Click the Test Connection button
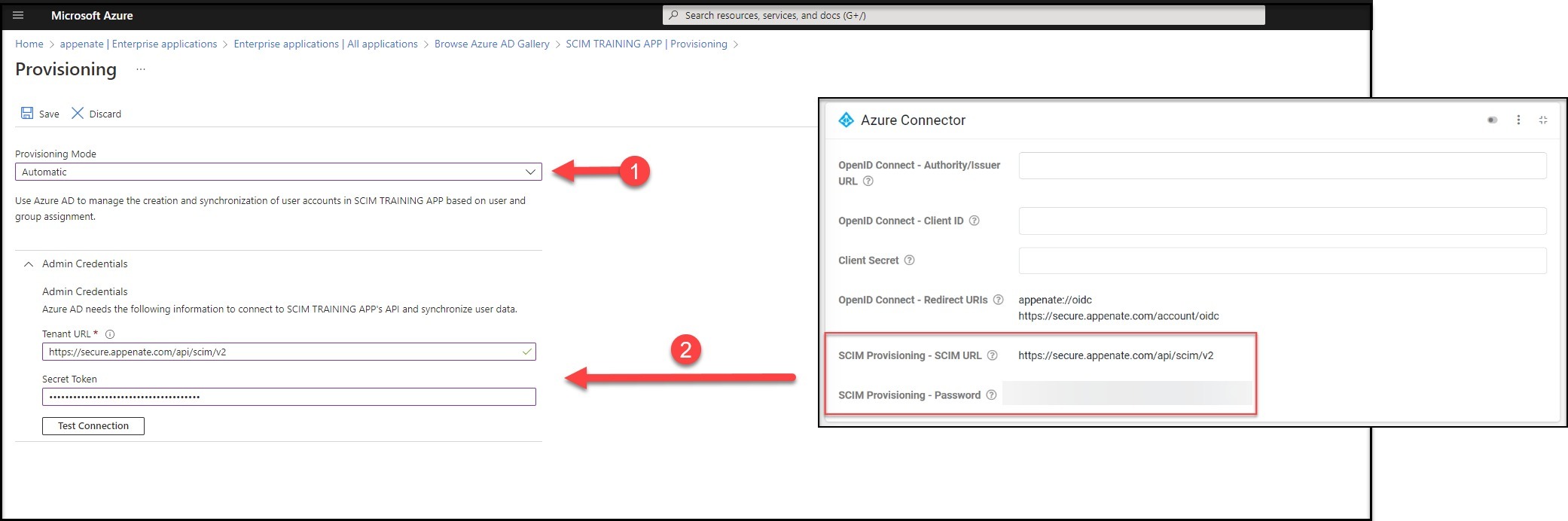Image resolution: width=1568 pixels, height=521 pixels. pyautogui.click(x=93, y=426)
